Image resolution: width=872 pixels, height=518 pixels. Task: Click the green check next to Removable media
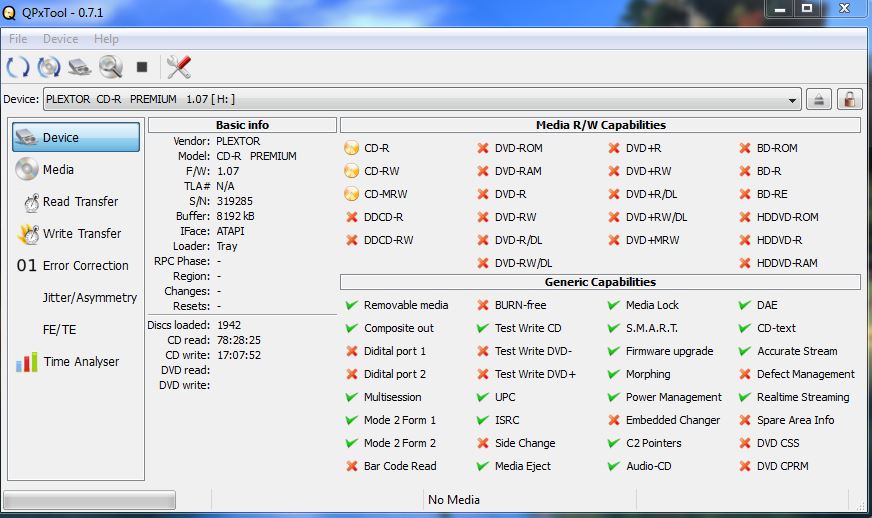click(351, 305)
